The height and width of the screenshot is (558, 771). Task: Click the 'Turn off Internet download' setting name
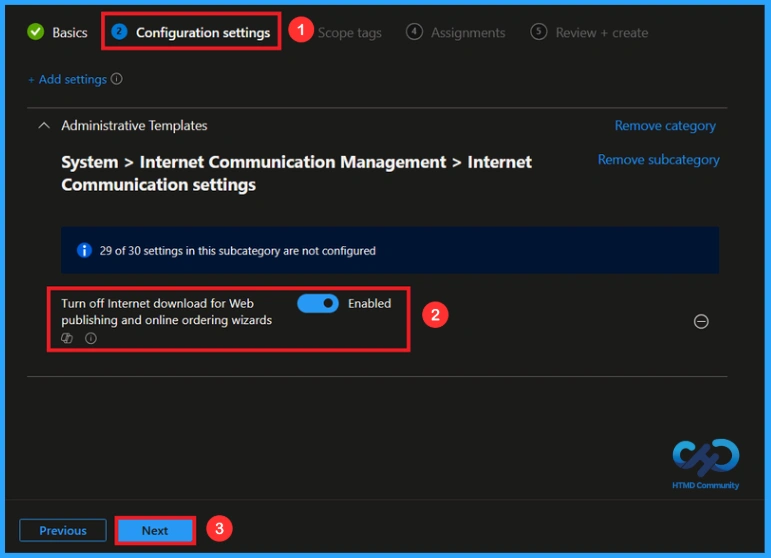click(166, 312)
